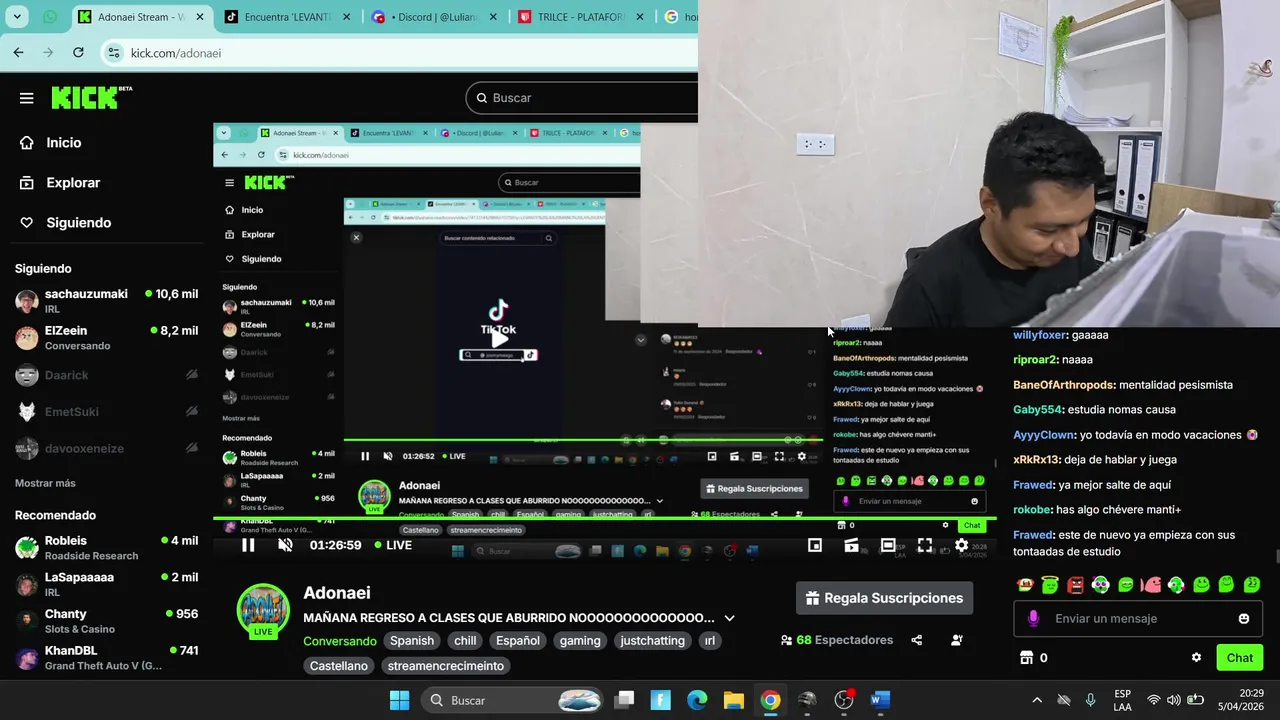Click the follow user icon
Viewport: 1280px width, 720px height.
pos(957,640)
